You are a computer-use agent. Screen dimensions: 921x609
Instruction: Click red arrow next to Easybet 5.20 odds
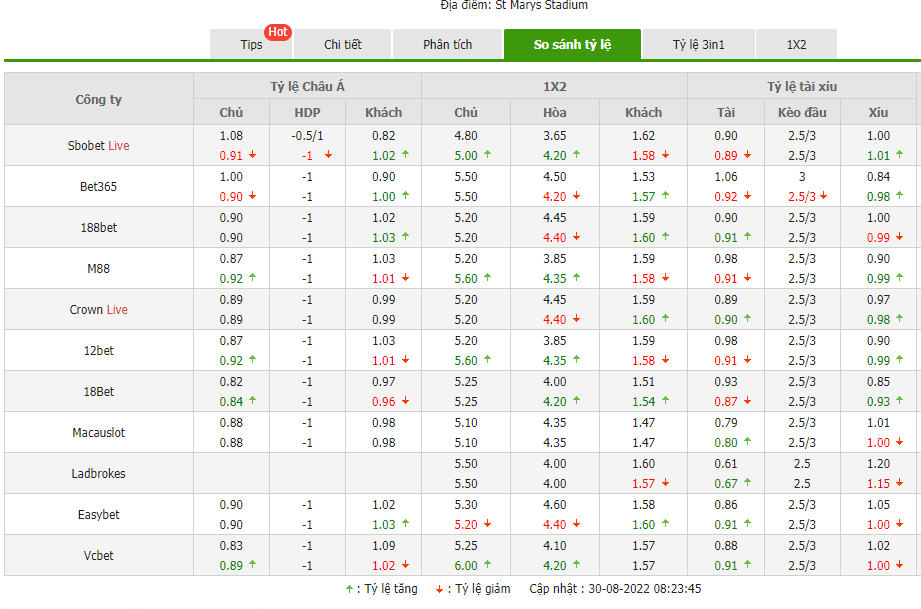[487, 524]
